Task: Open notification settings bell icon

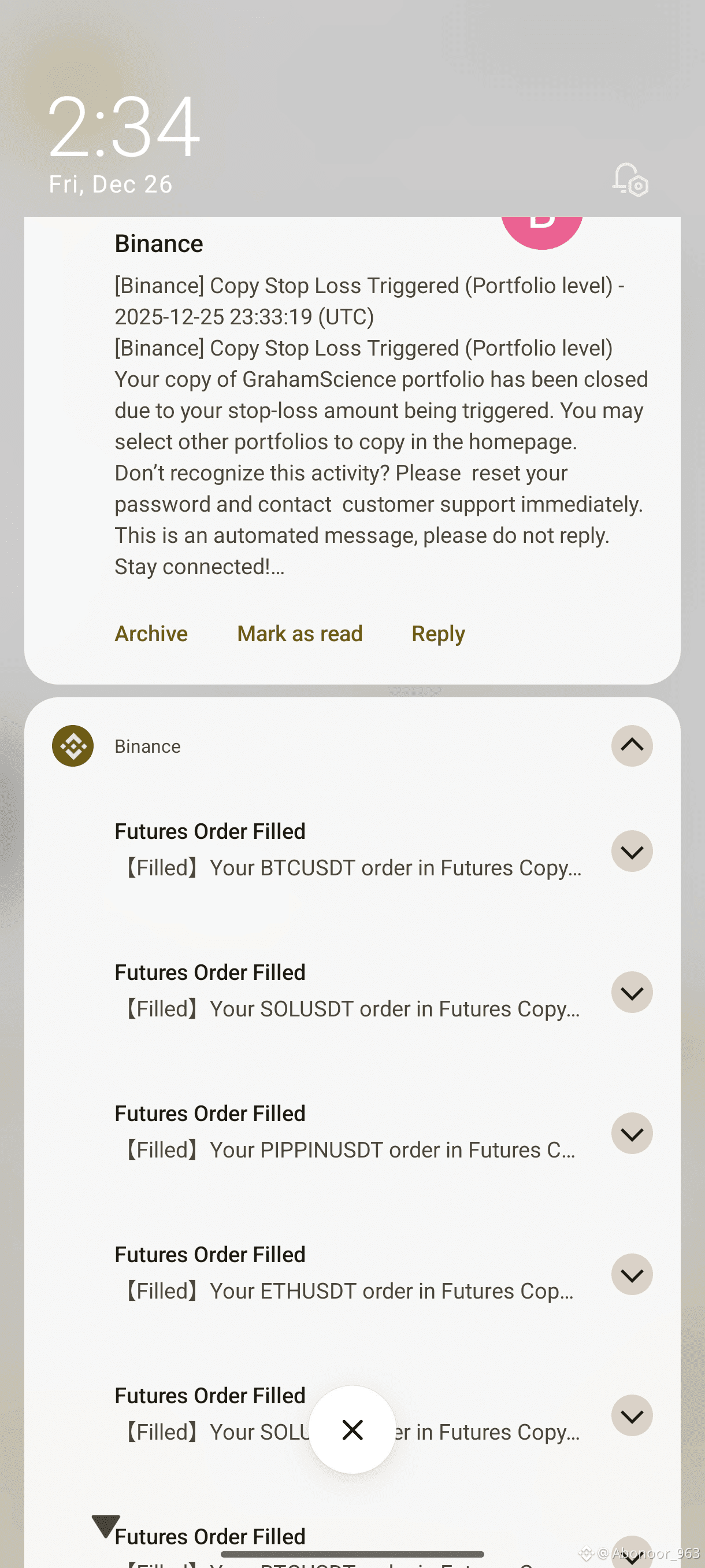Action: coord(629,180)
